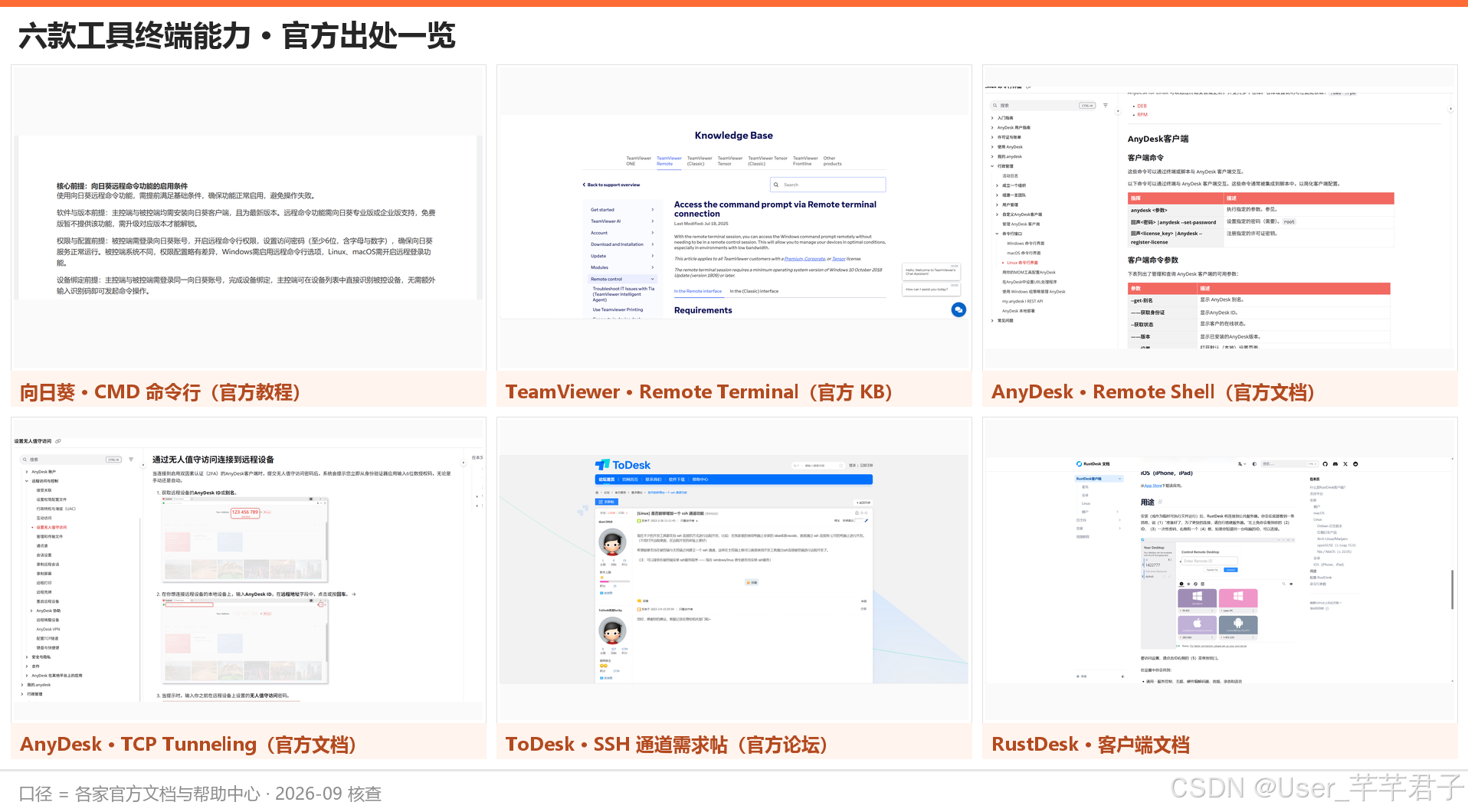The width and height of the screenshot is (1468, 812).
Task: Click the sidebar collapse arrow in AnyDesk Remote Shell doc
Action: click(1119, 112)
